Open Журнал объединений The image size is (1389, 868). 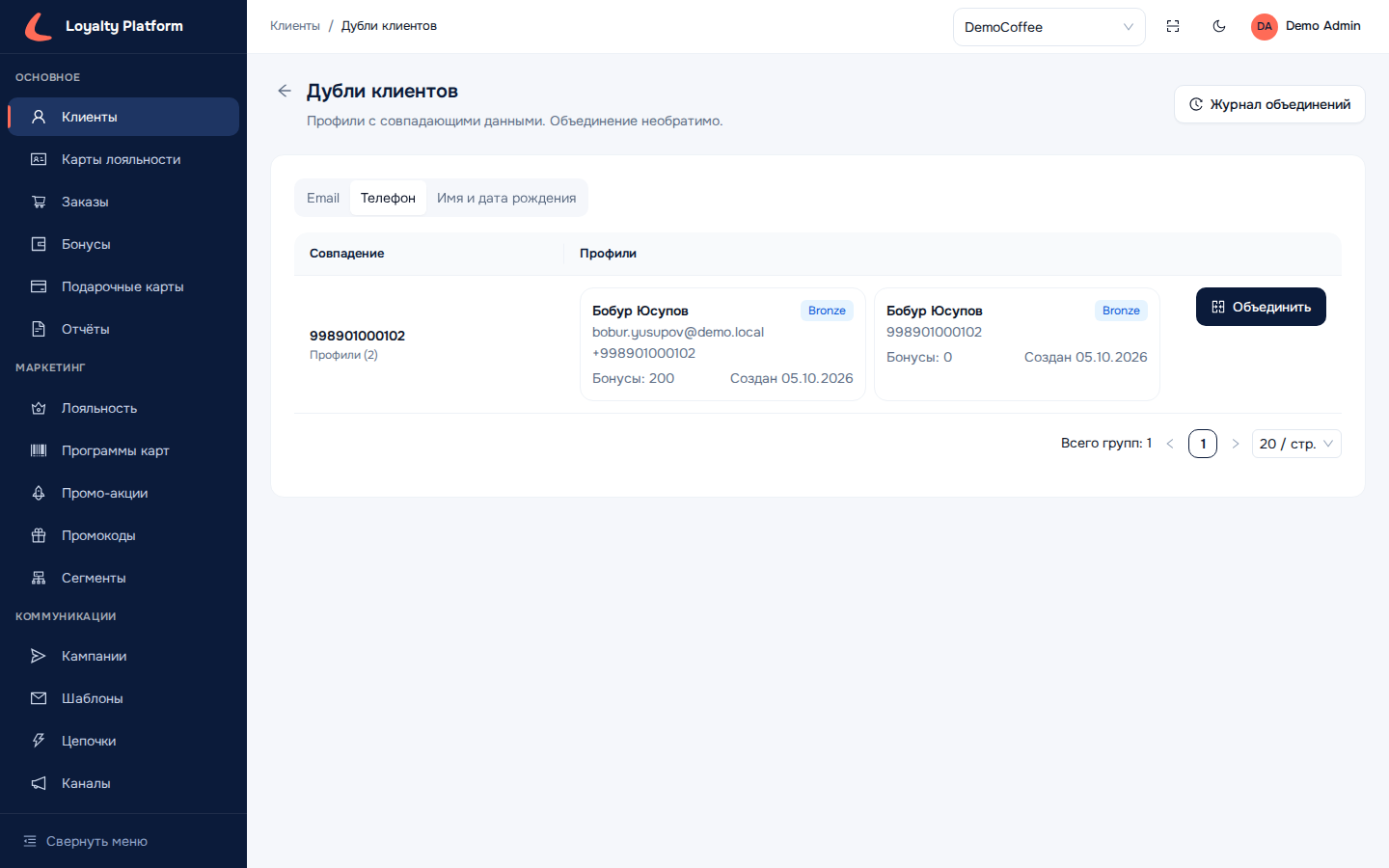tap(1269, 104)
